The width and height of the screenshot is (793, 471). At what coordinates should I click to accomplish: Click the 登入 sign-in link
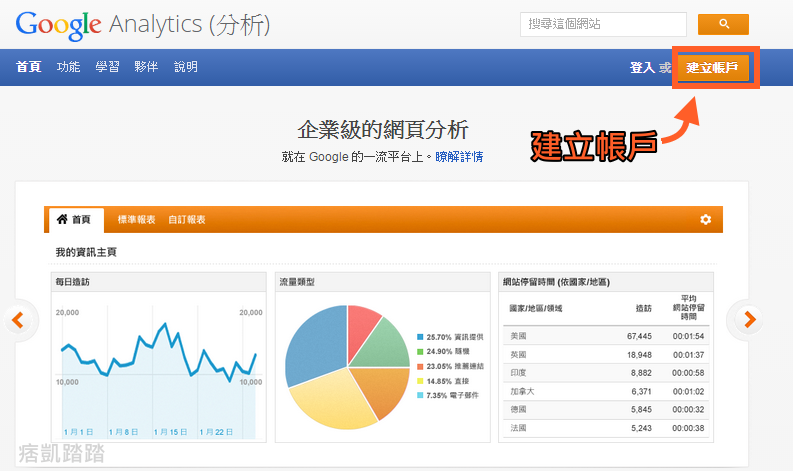[x=642, y=67]
